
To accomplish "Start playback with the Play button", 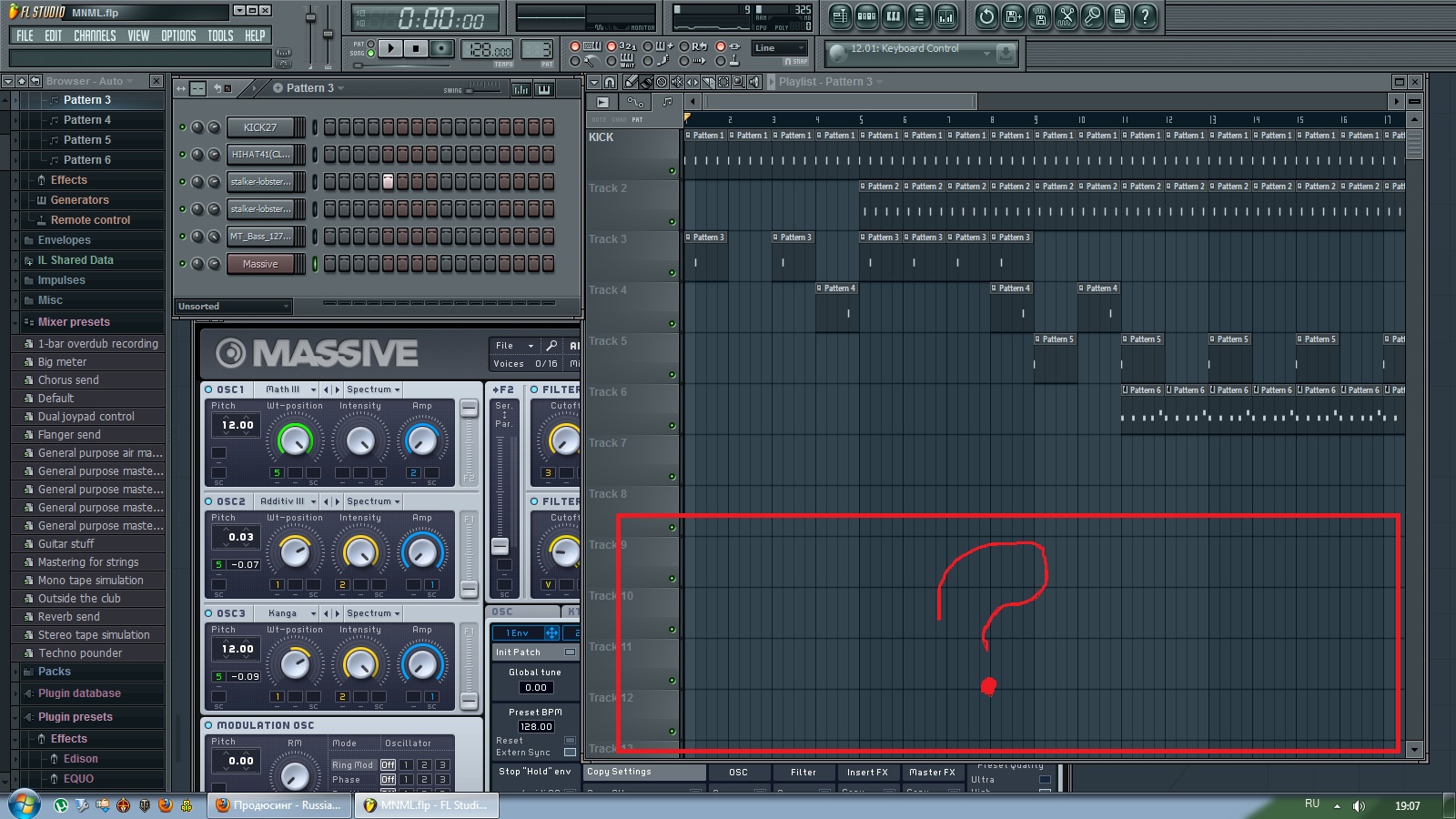I will pyautogui.click(x=390, y=48).
